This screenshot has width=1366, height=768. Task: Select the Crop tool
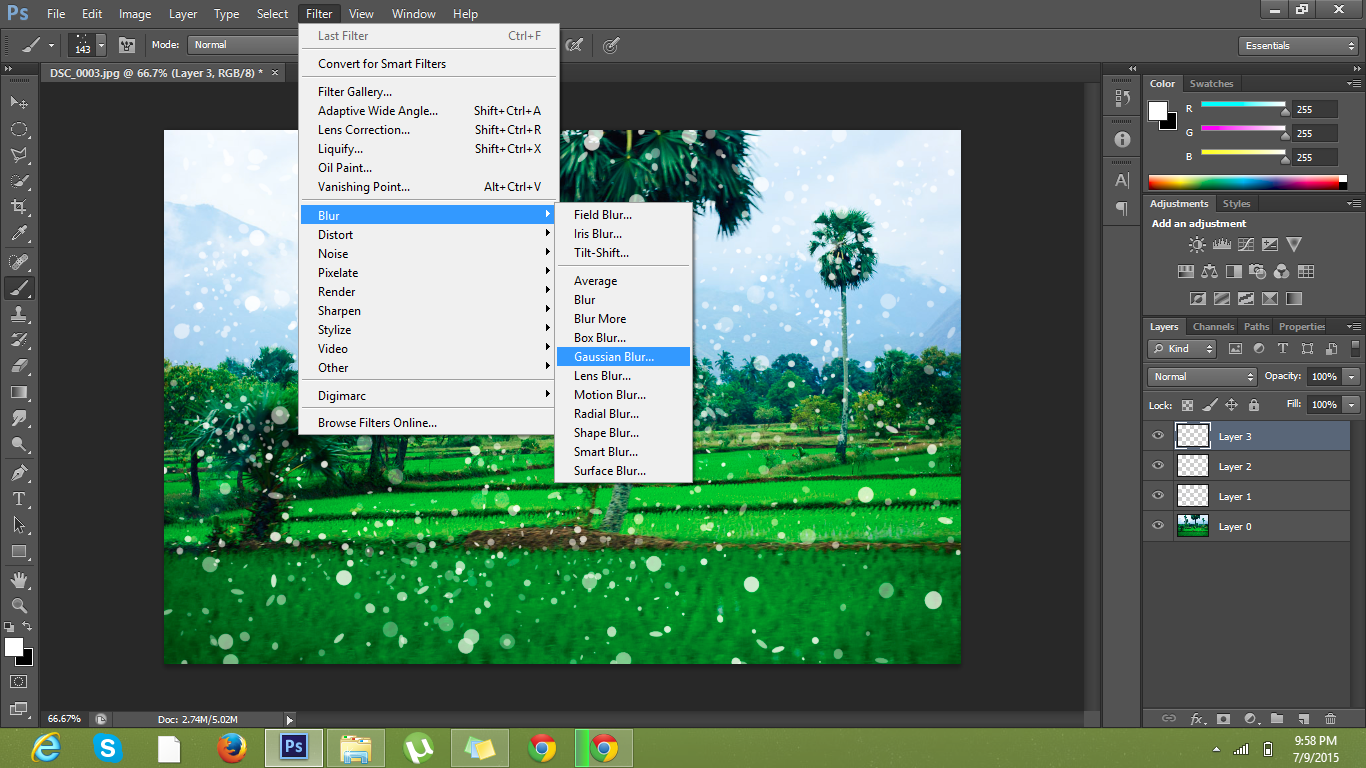point(18,207)
